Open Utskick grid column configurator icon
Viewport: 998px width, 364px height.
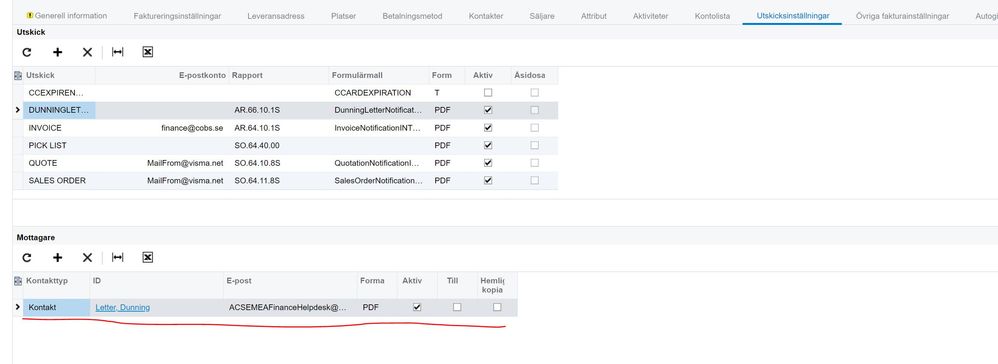click(x=18, y=75)
